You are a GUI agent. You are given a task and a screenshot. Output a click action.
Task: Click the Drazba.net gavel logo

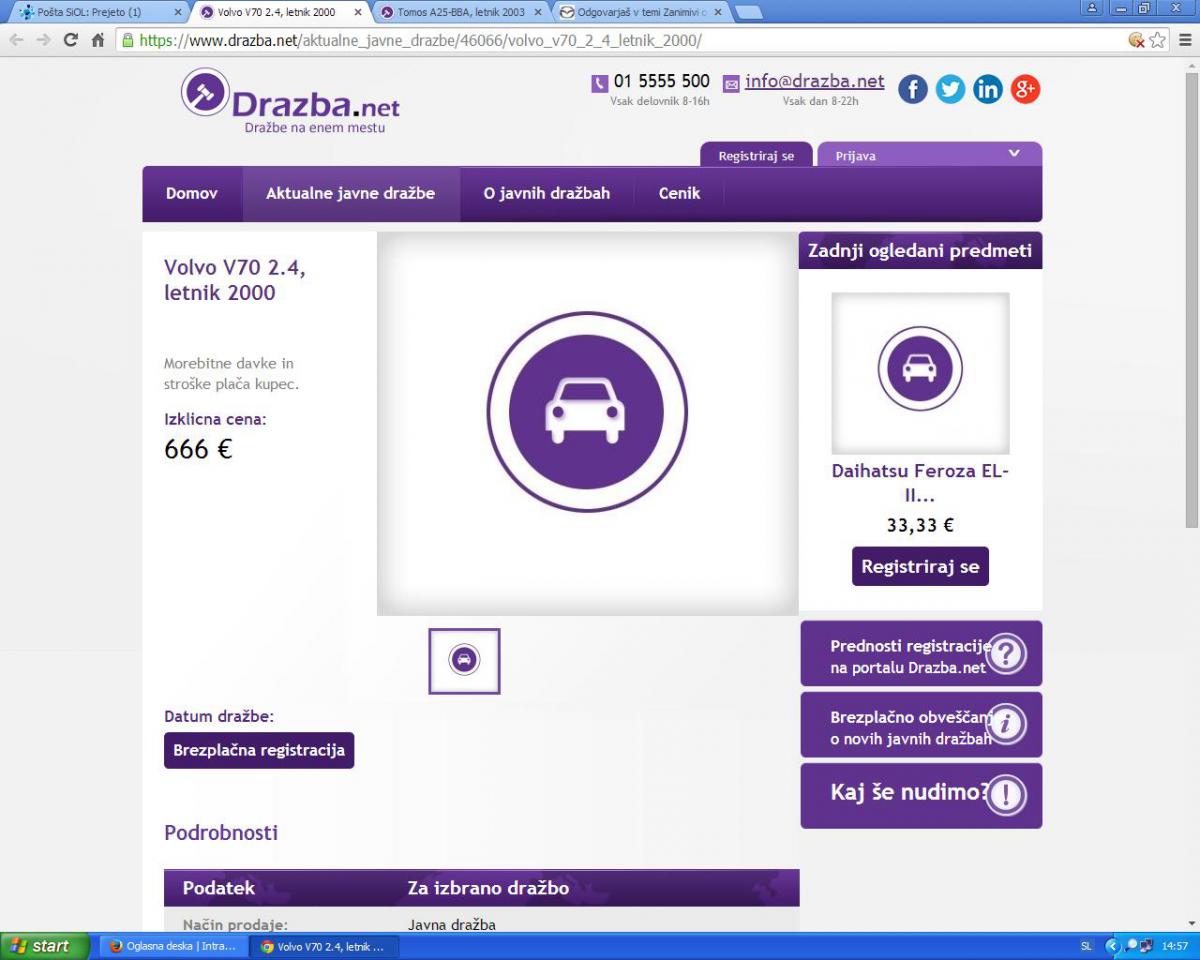point(205,92)
